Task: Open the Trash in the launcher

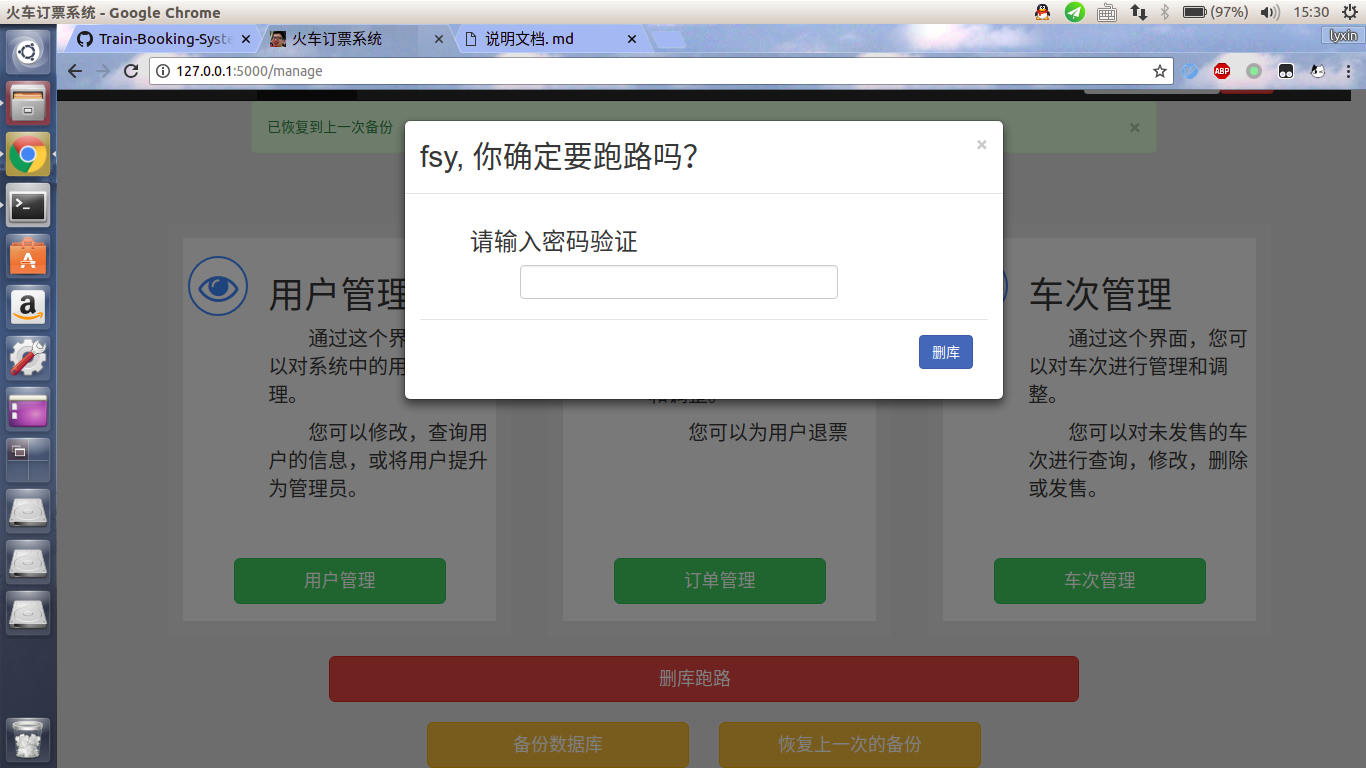Action: [28, 741]
